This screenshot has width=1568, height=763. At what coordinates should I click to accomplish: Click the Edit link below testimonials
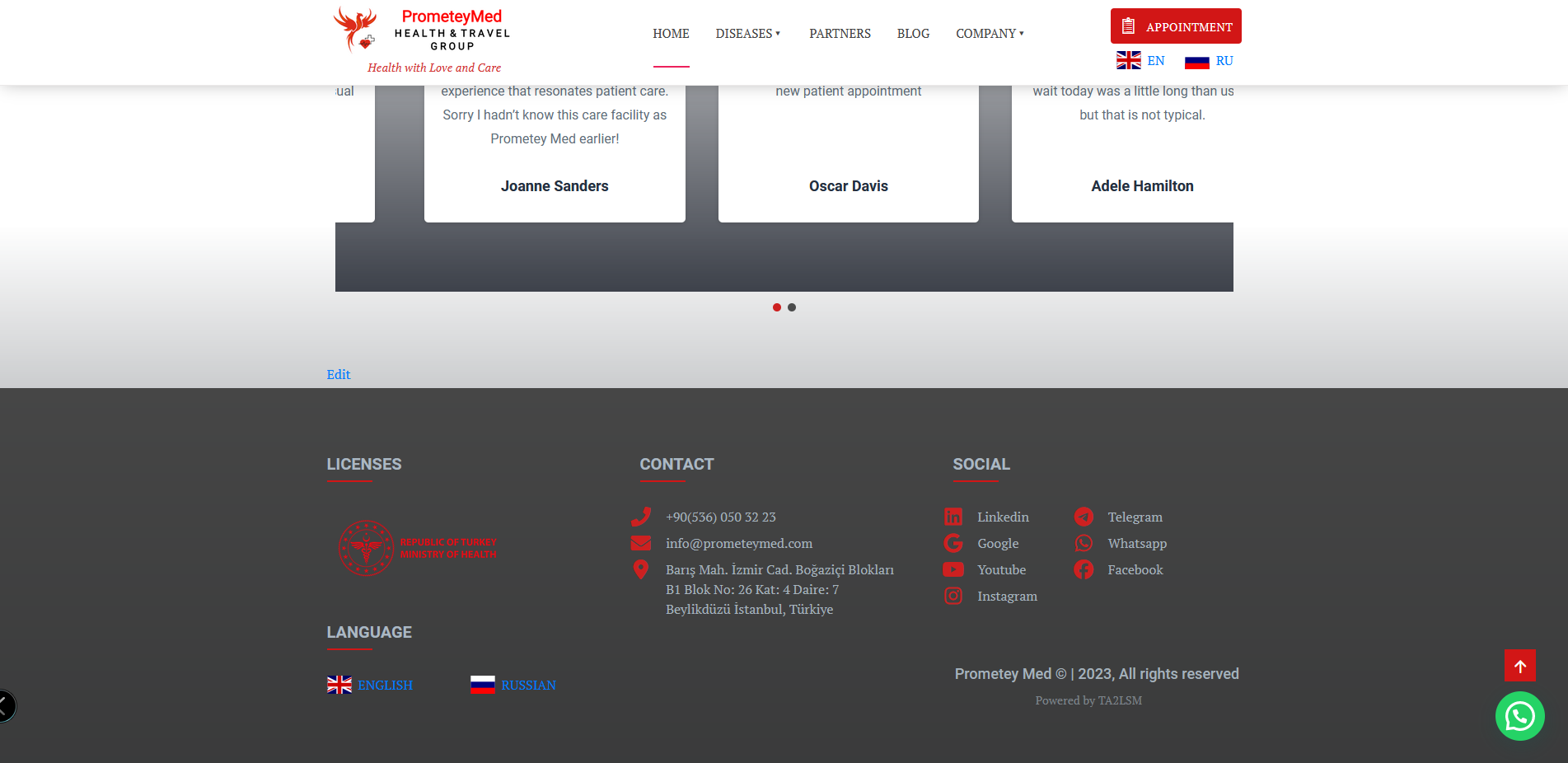tap(338, 374)
